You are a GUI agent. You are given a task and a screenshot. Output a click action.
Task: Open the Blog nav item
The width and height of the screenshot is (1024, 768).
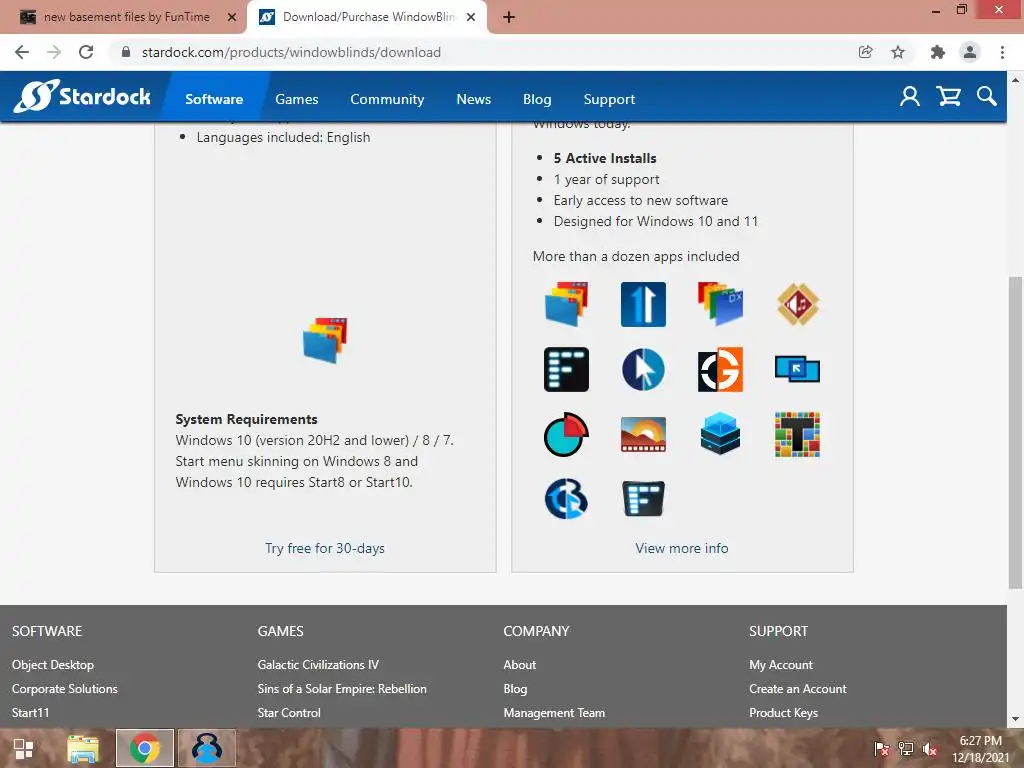point(537,99)
